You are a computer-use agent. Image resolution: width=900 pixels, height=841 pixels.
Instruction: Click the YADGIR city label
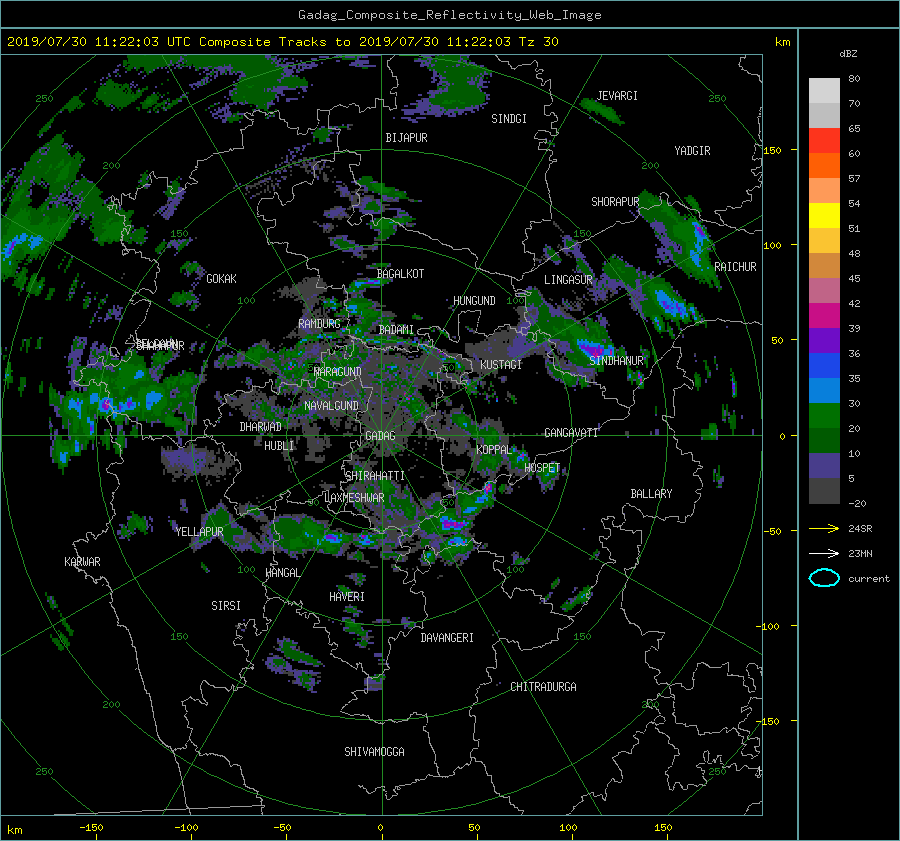click(692, 151)
